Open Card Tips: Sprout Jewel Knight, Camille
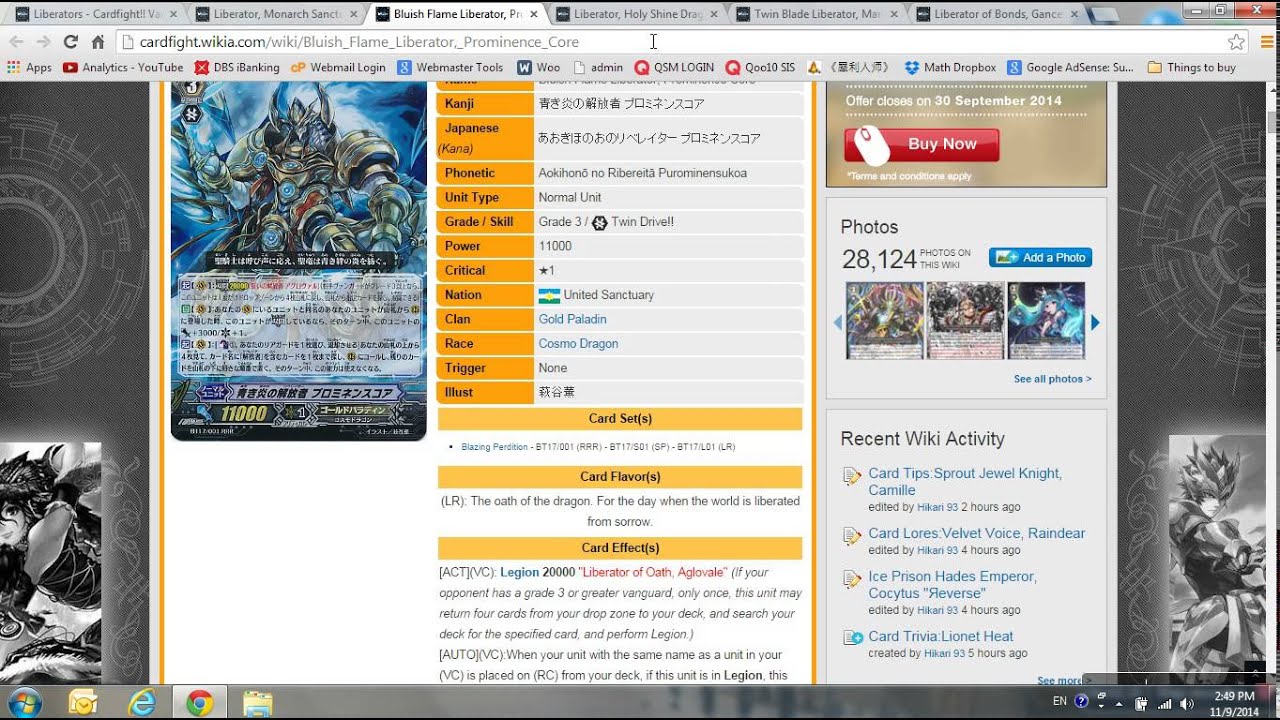 pos(965,481)
